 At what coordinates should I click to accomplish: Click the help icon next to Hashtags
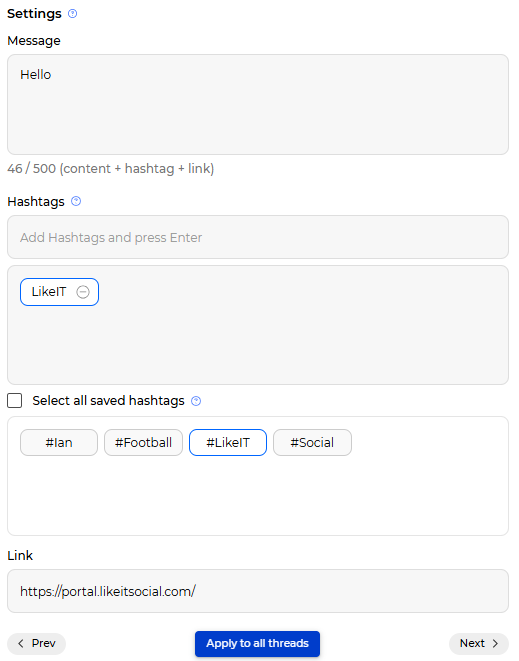[76, 202]
